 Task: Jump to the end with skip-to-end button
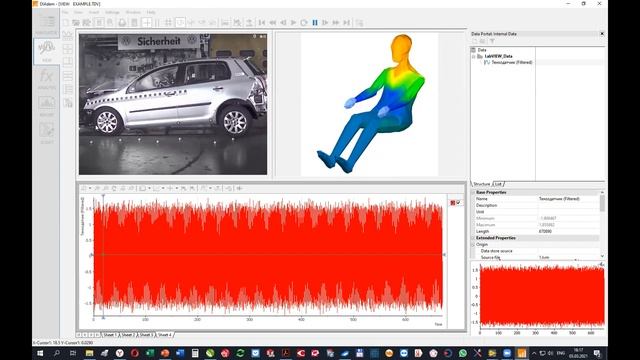pos(347,22)
